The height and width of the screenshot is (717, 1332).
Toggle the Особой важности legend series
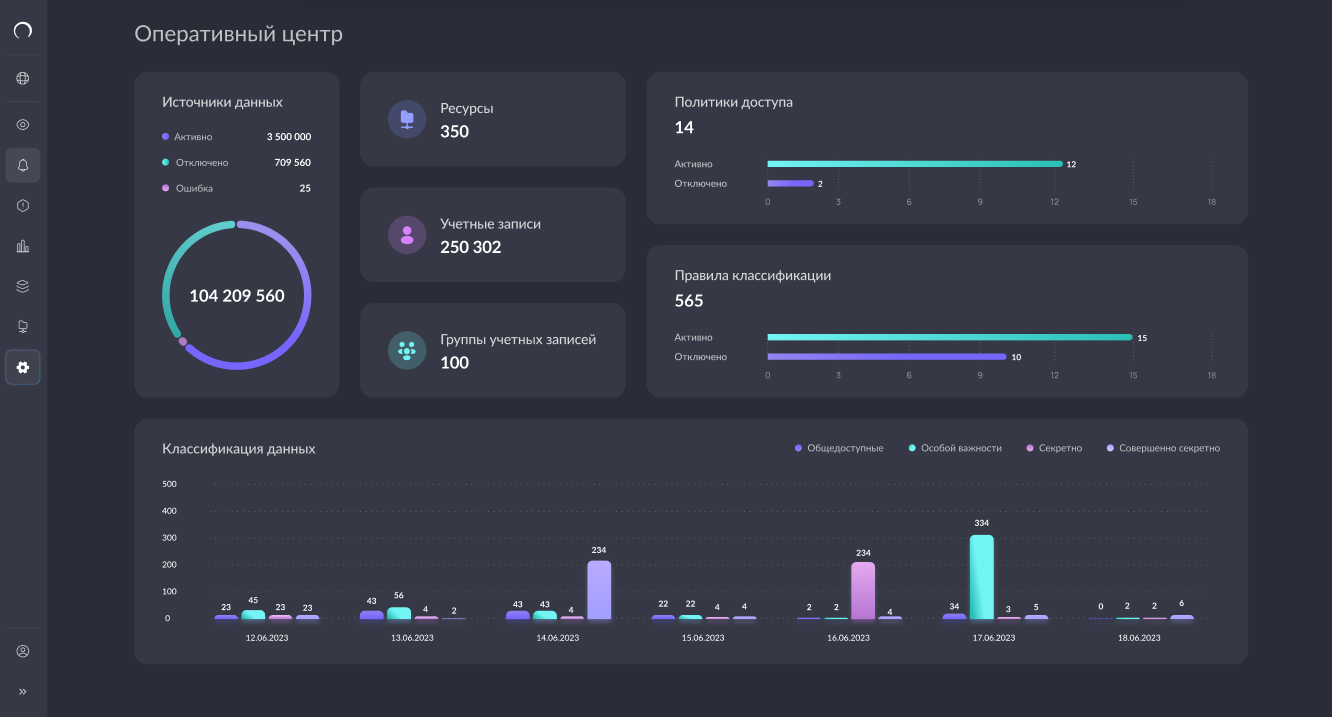955,448
